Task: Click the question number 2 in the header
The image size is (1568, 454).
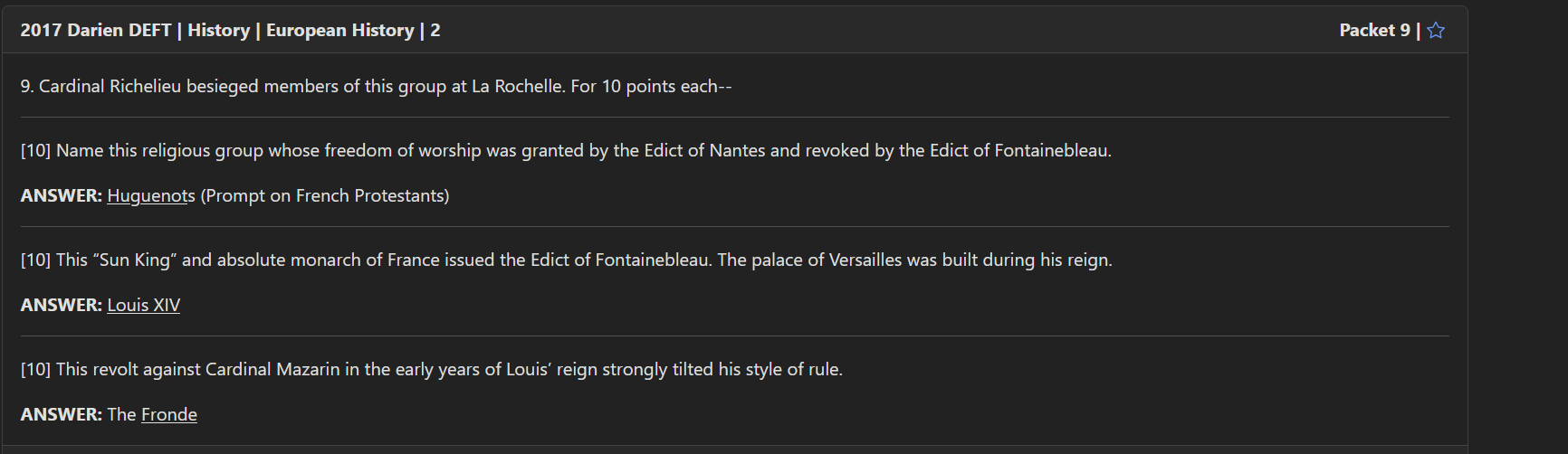Action: 435,31
